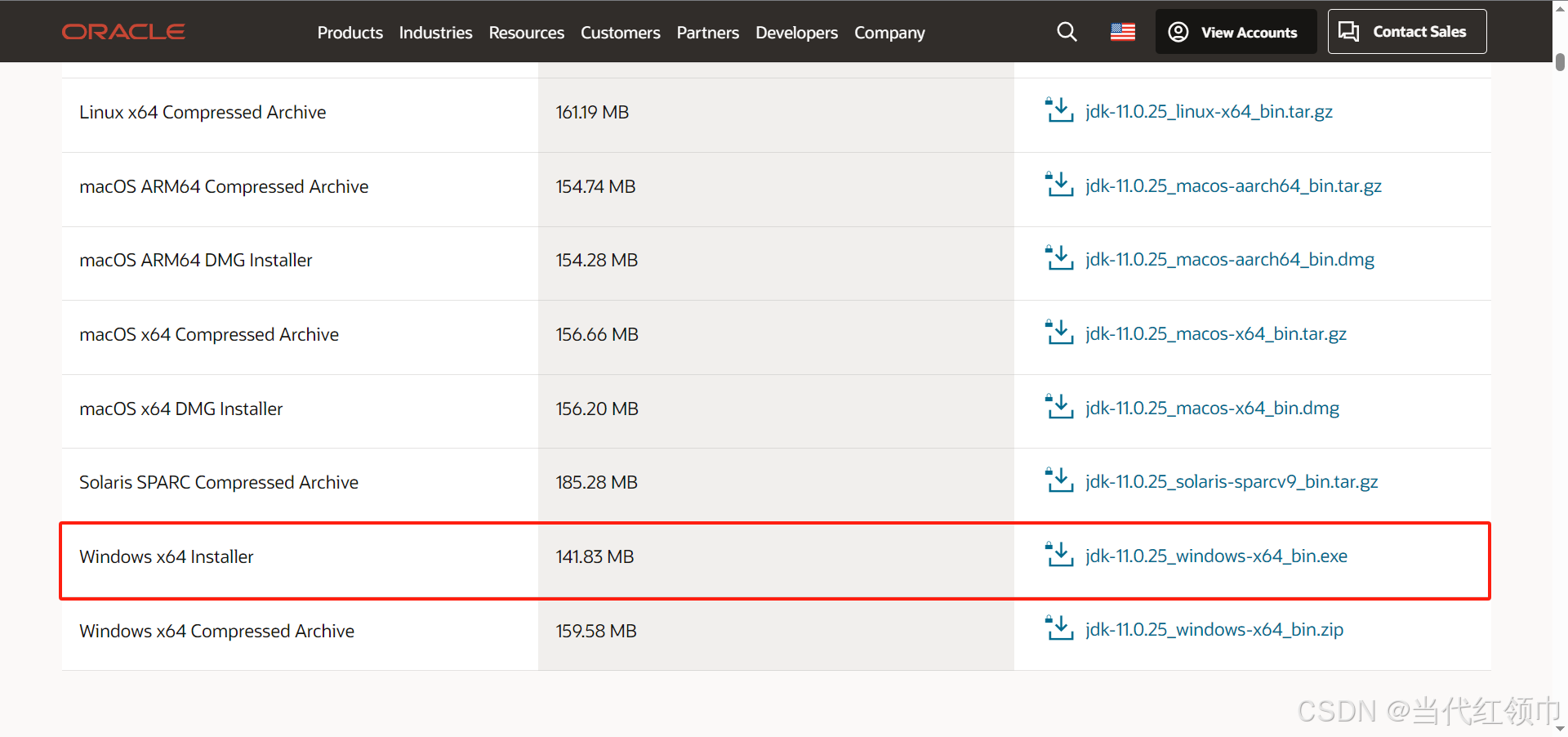Image resolution: width=1568 pixels, height=737 pixels.
Task: Open the Industries menu
Action: (x=435, y=33)
